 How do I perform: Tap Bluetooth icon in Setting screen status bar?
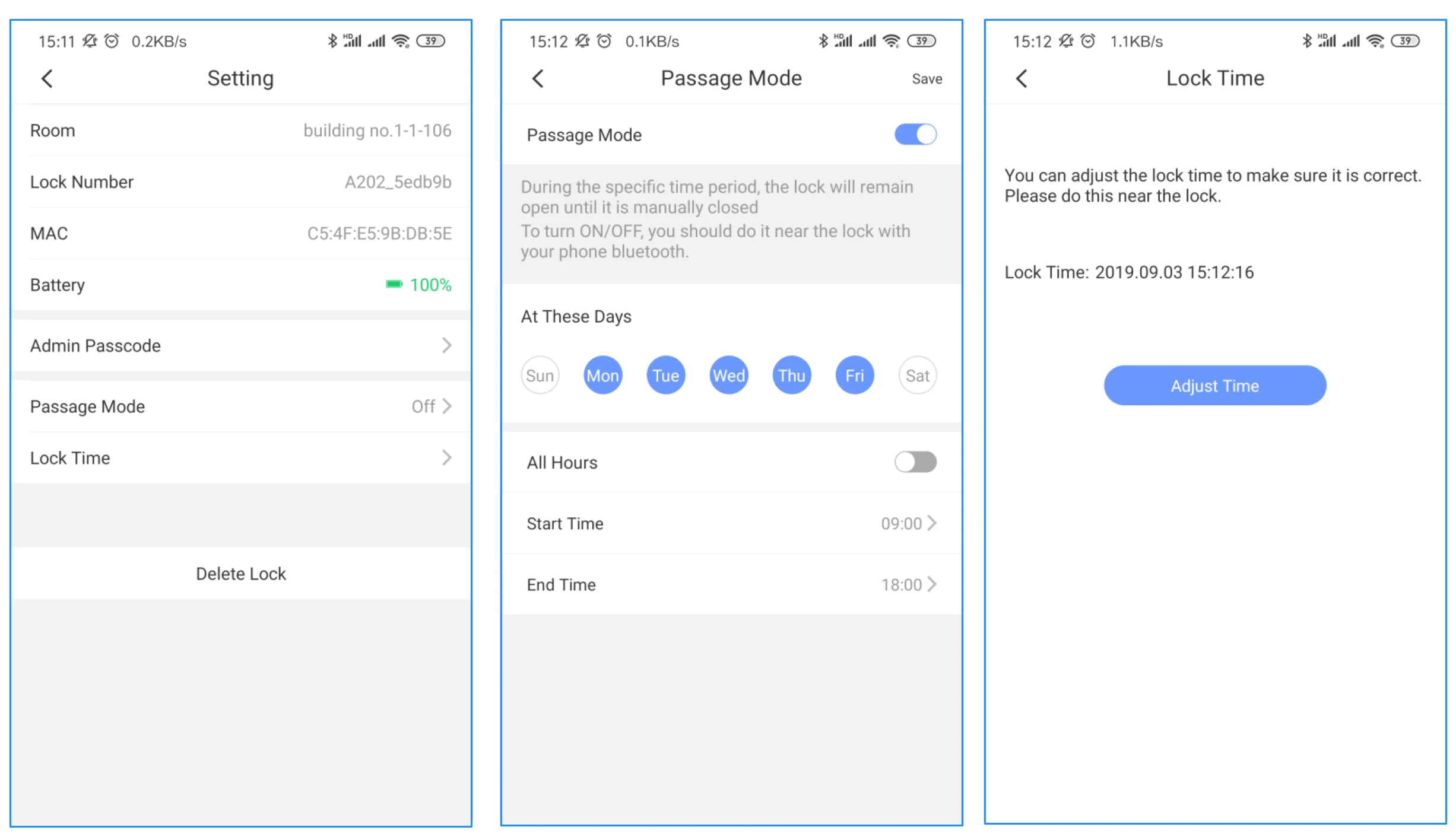coord(332,41)
